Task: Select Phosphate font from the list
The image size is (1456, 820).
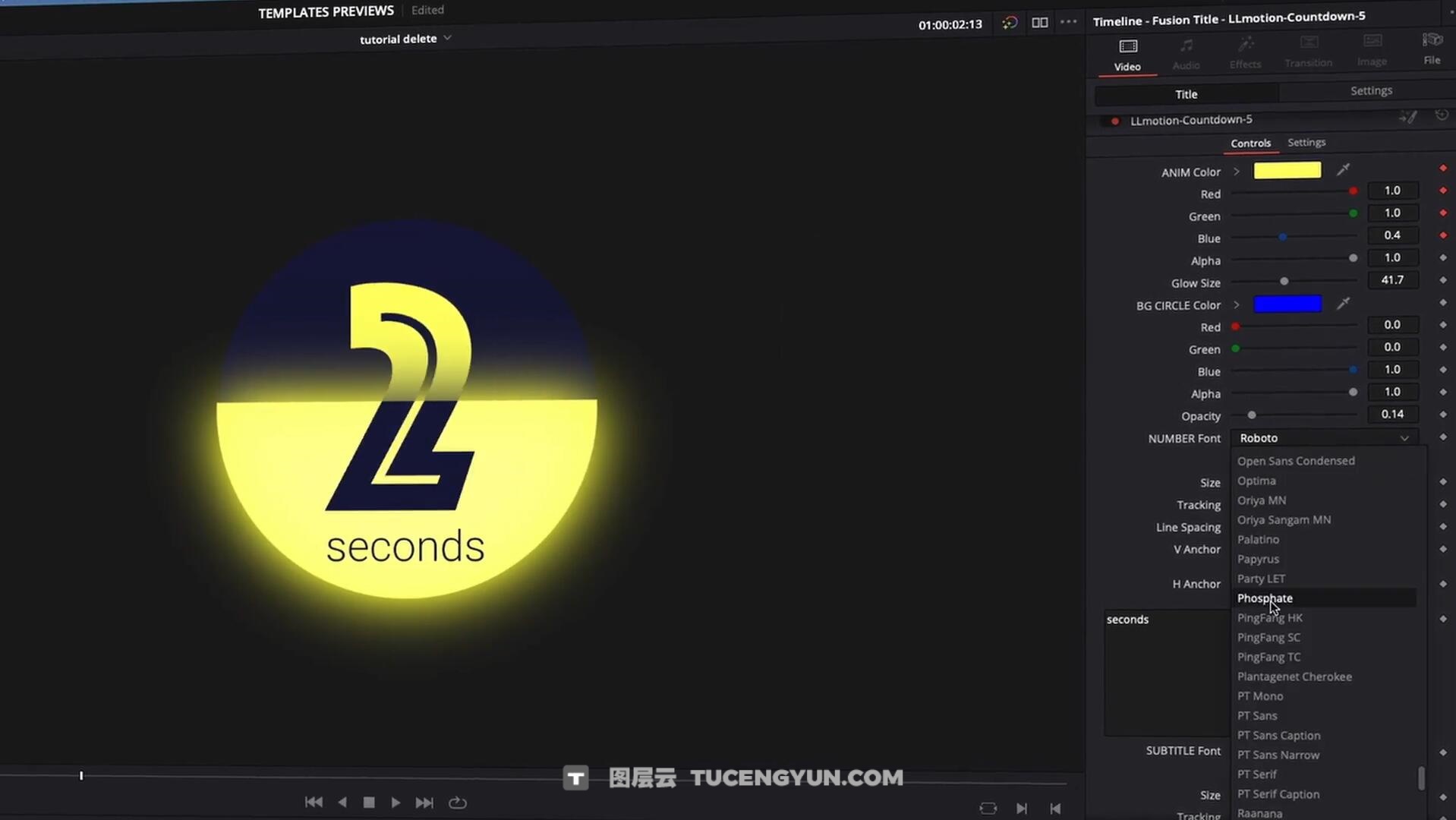Action: coord(1265,598)
